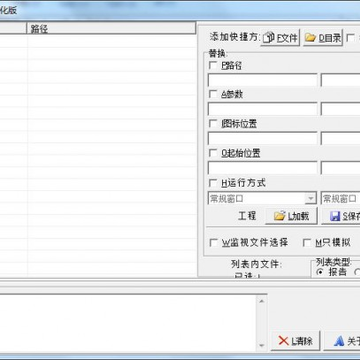
Task: Click the 列表内文件 label text
Action: coord(256,264)
